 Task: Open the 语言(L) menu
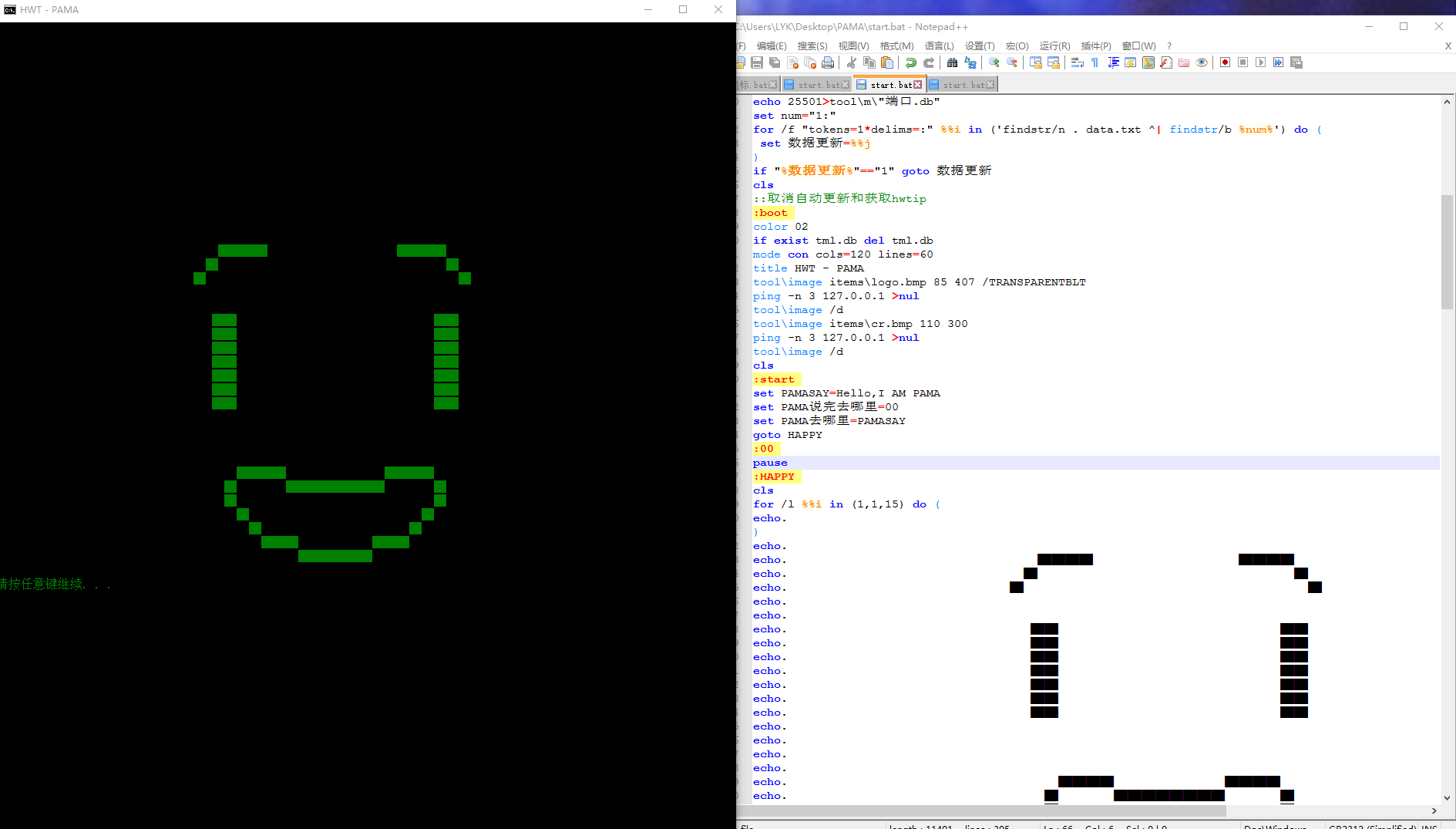pos(940,46)
